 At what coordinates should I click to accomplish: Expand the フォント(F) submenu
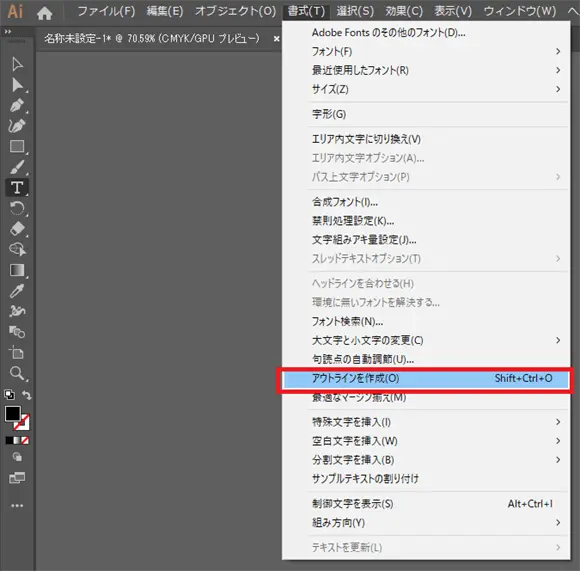pos(425,51)
